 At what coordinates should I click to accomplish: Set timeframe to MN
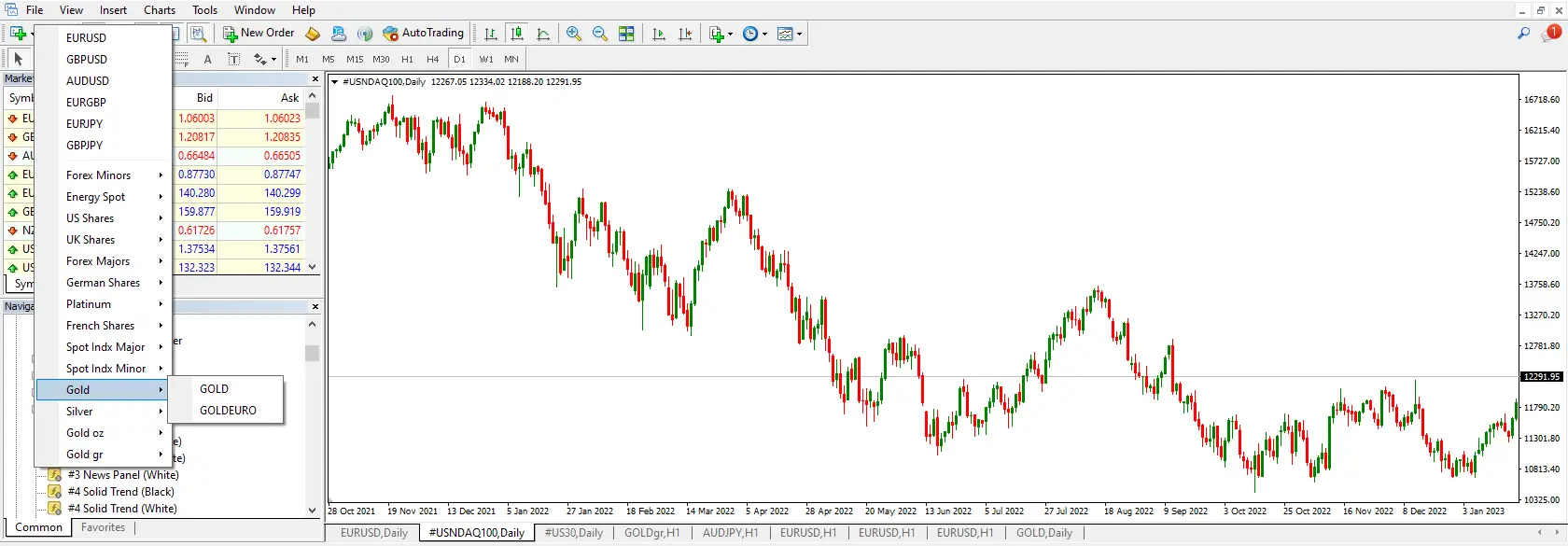pyautogui.click(x=511, y=59)
